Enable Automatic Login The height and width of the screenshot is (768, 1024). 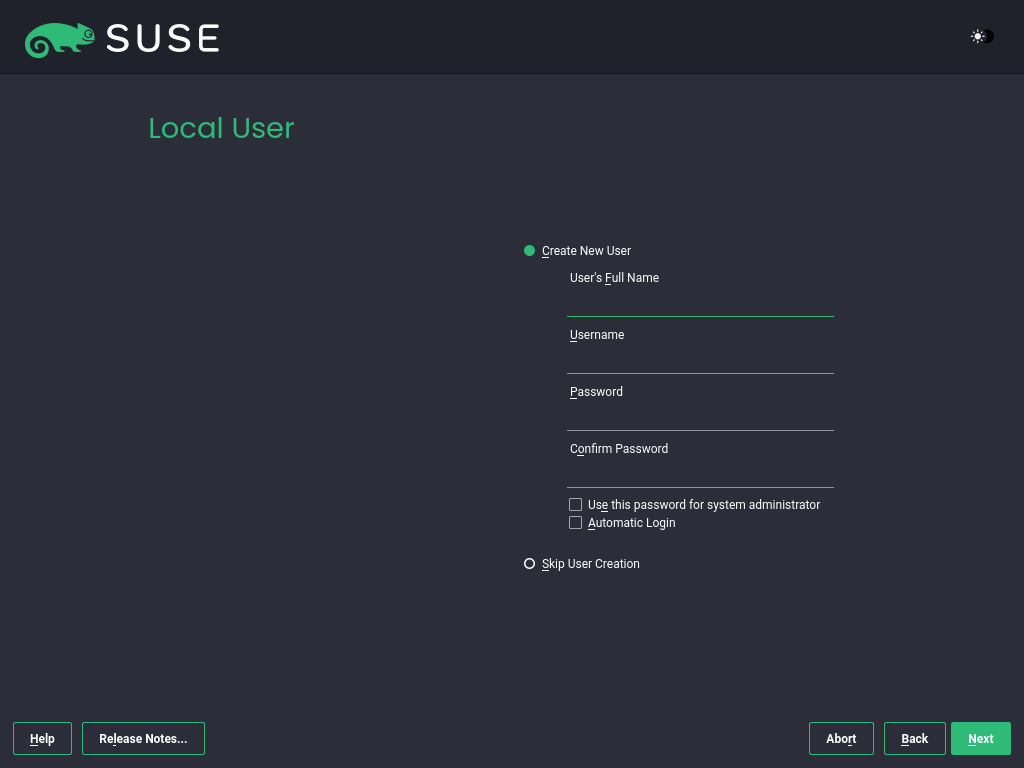[x=575, y=522]
